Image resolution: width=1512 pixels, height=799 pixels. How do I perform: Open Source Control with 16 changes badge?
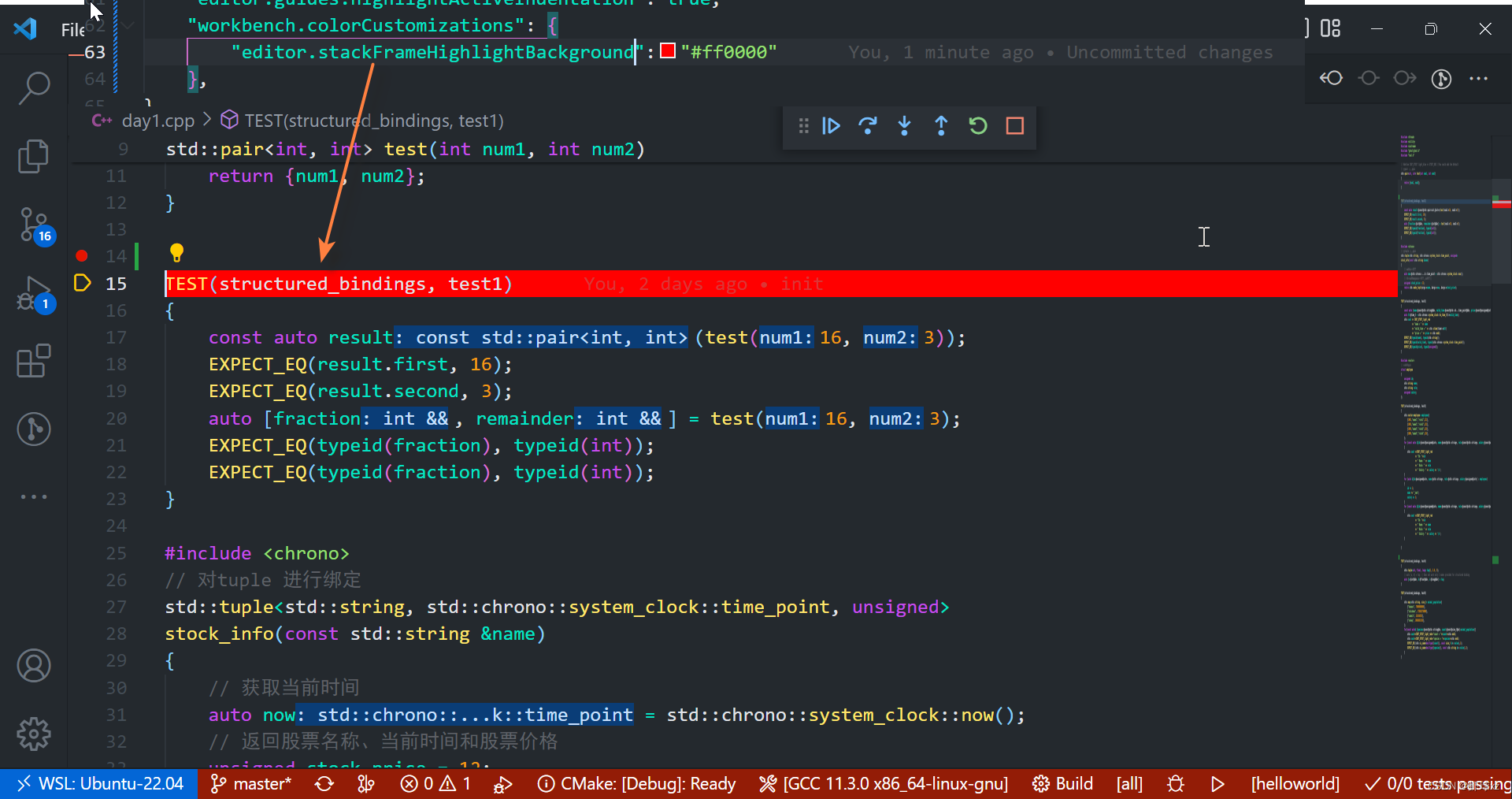pyautogui.click(x=35, y=226)
